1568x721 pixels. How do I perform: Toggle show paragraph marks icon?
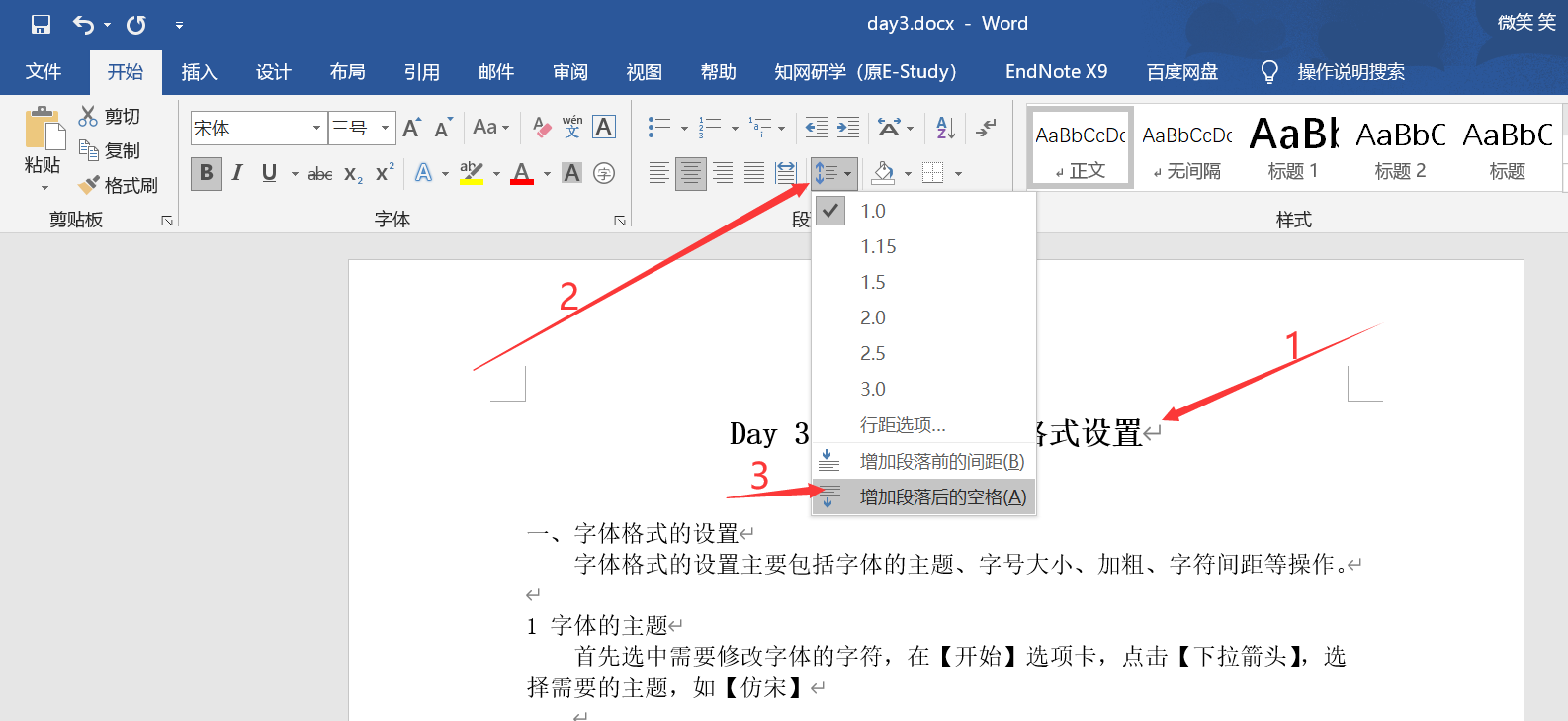coord(987,127)
